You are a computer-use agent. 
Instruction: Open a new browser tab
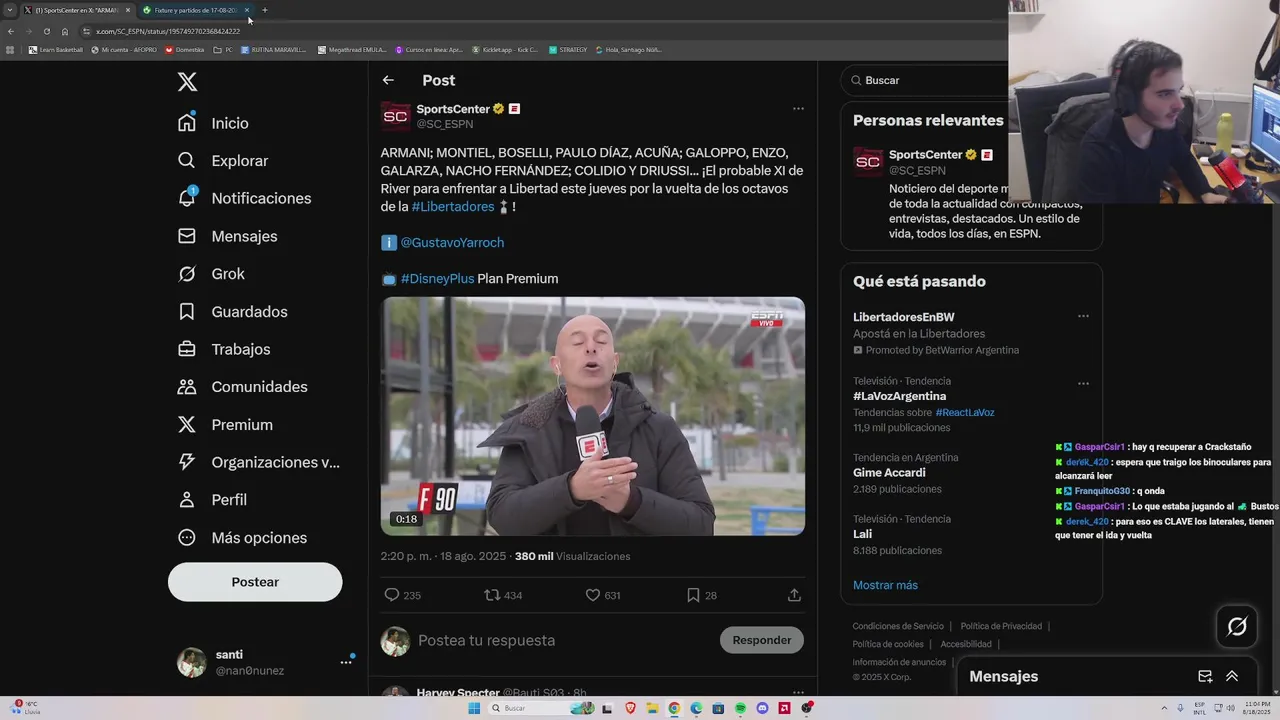tap(265, 10)
